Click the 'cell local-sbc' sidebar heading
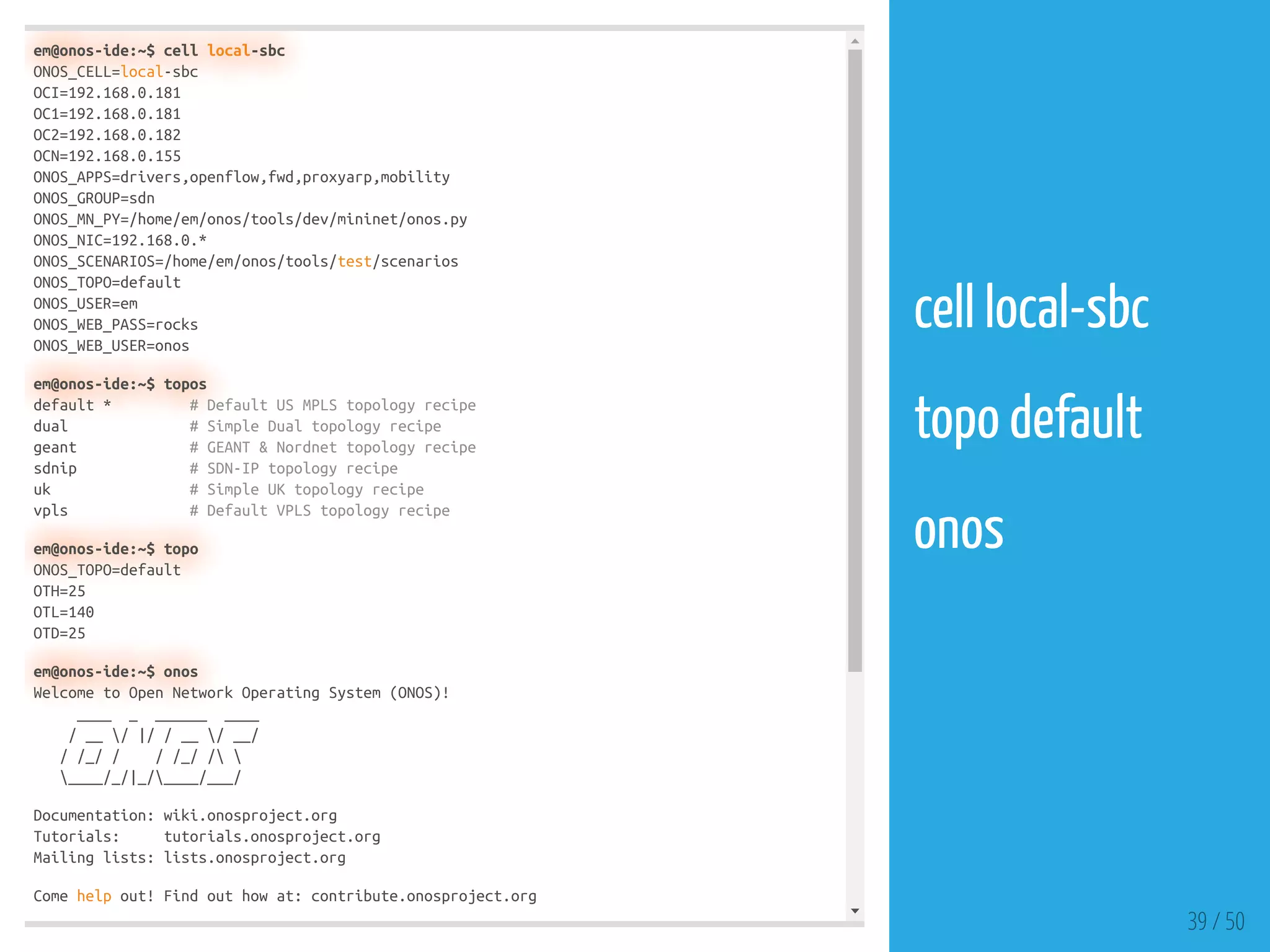 tap(1032, 307)
